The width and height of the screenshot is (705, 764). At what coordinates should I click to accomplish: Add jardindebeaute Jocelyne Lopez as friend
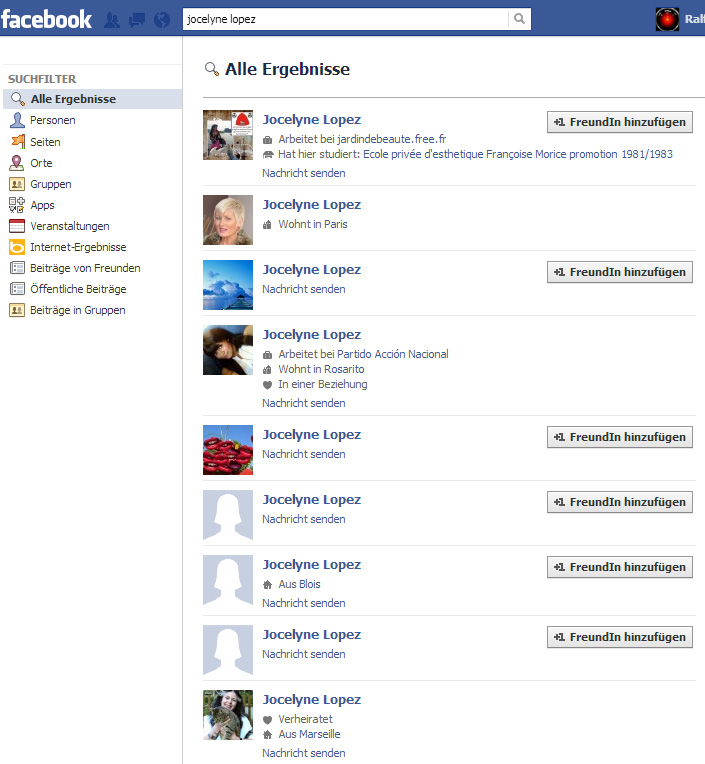[x=620, y=122]
